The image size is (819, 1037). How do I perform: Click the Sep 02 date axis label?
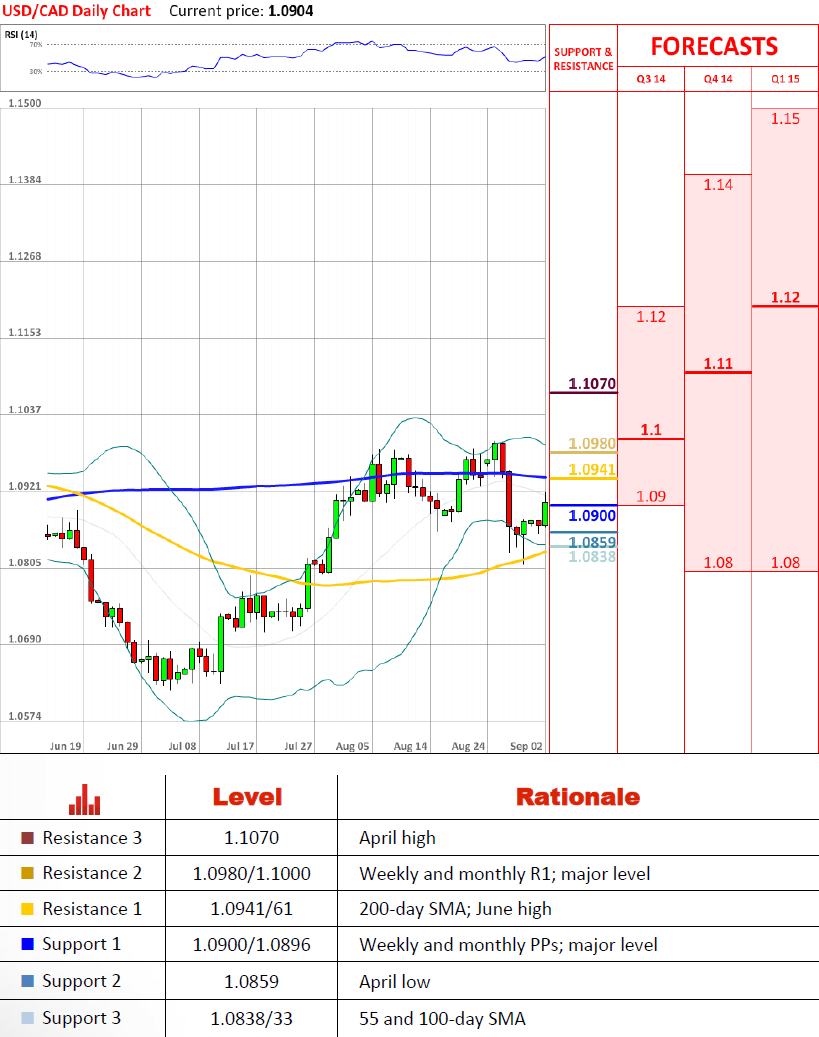click(x=526, y=746)
